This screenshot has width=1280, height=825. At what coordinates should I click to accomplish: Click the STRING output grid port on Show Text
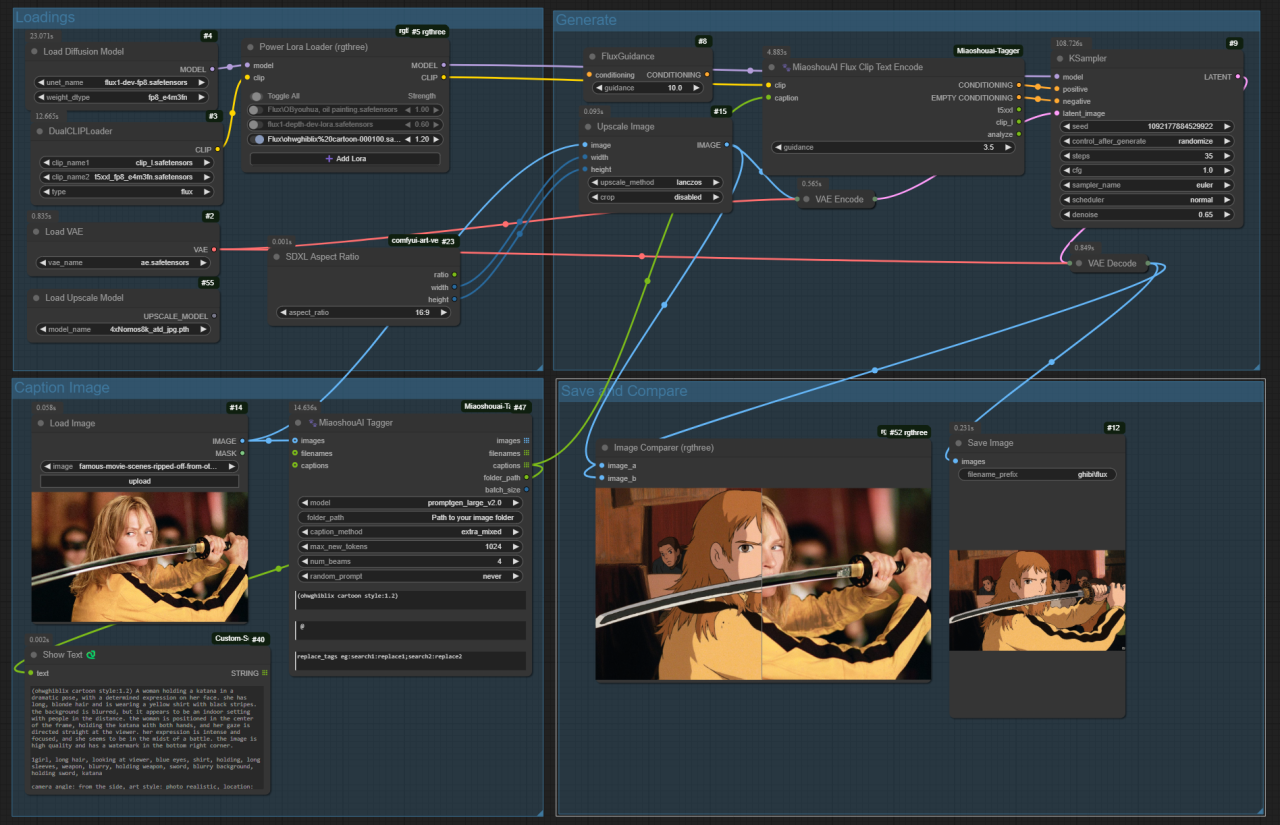(x=265, y=673)
